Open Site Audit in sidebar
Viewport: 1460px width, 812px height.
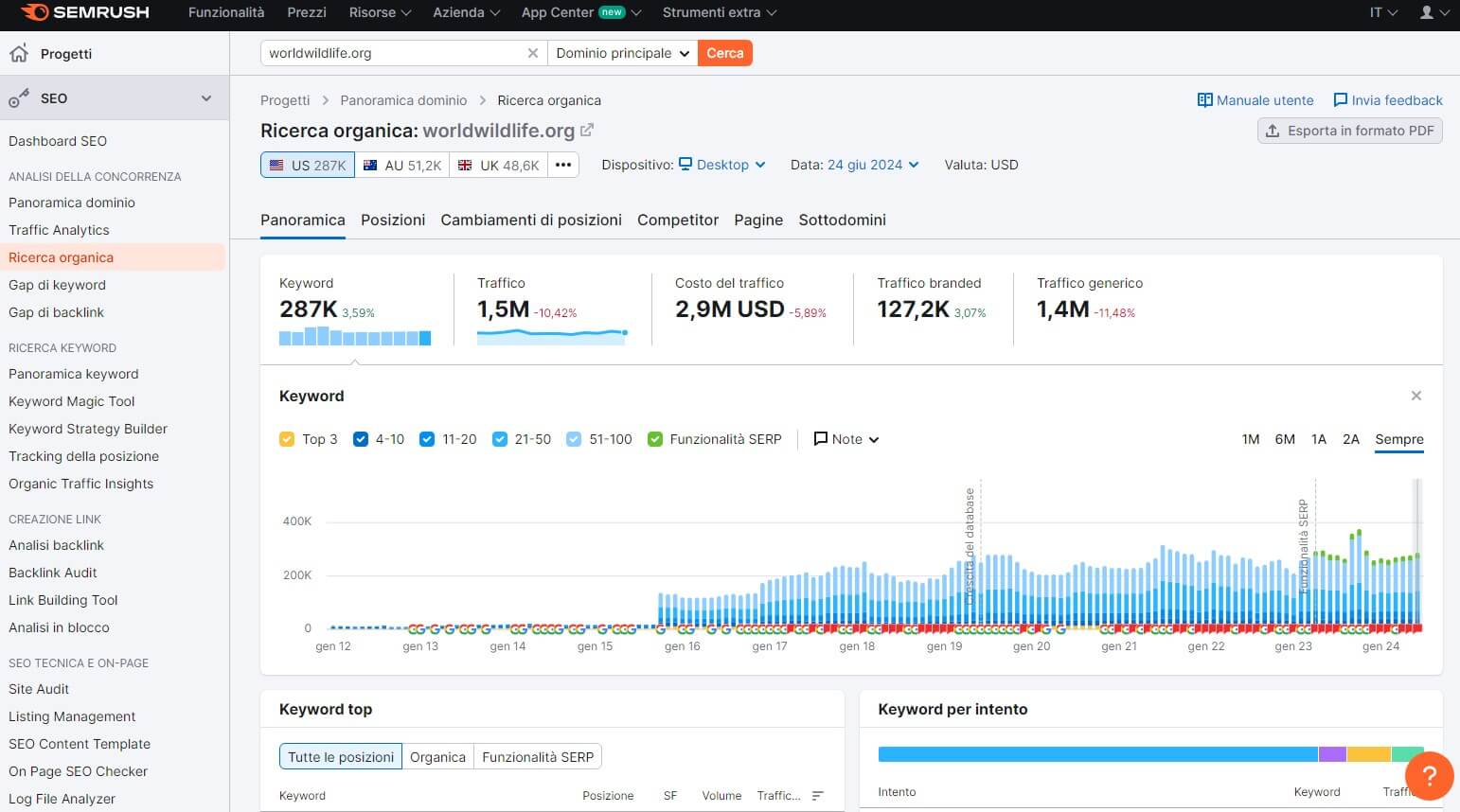39,689
